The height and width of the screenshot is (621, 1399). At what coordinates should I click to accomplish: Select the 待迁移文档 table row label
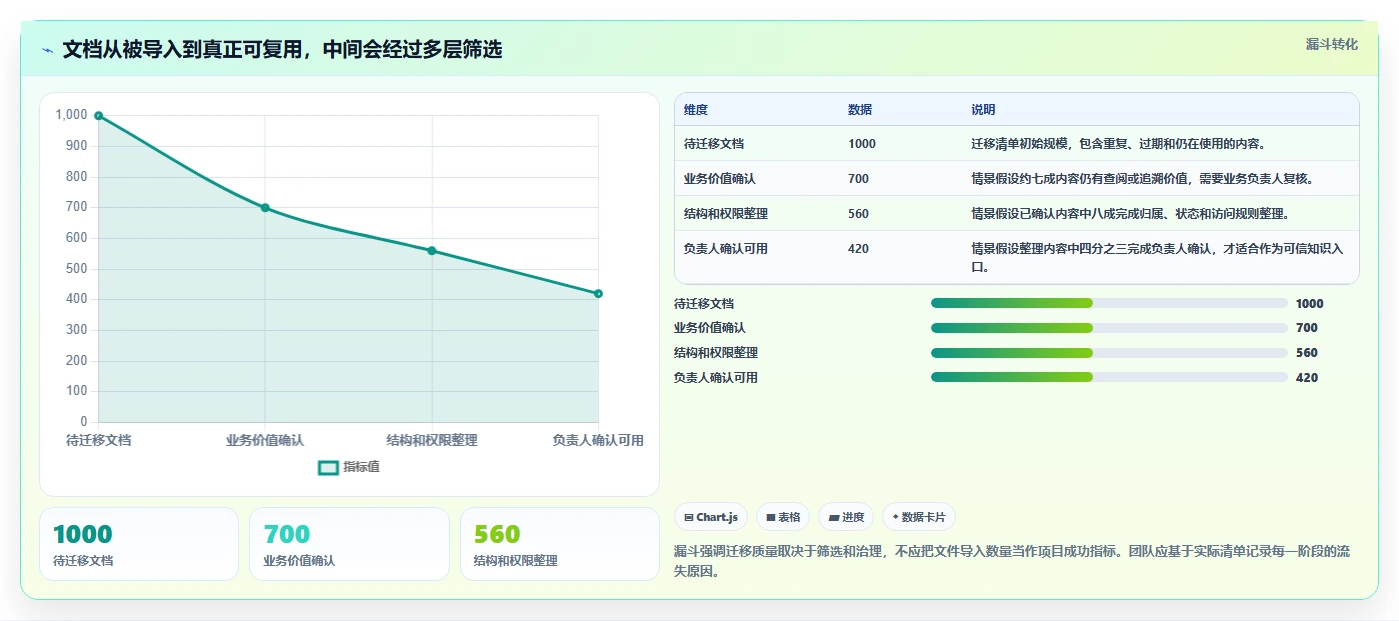(714, 144)
